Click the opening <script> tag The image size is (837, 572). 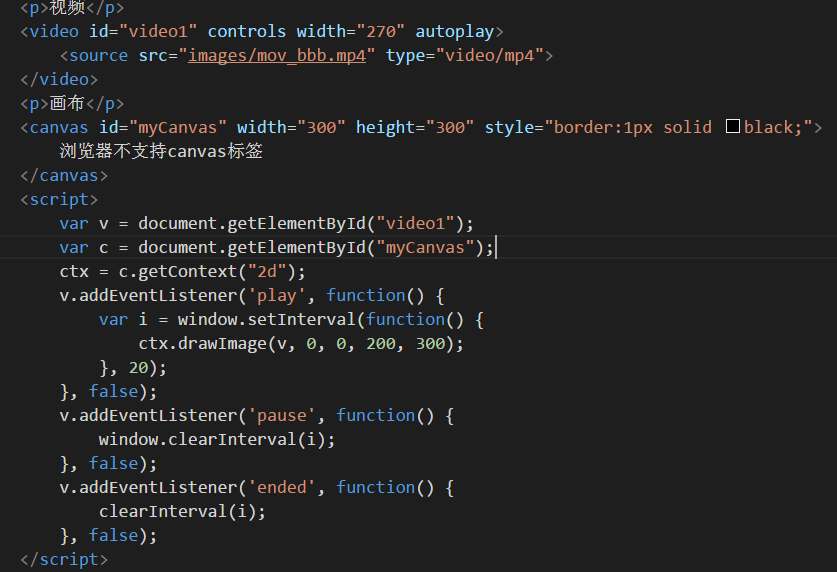click(x=59, y=200)
